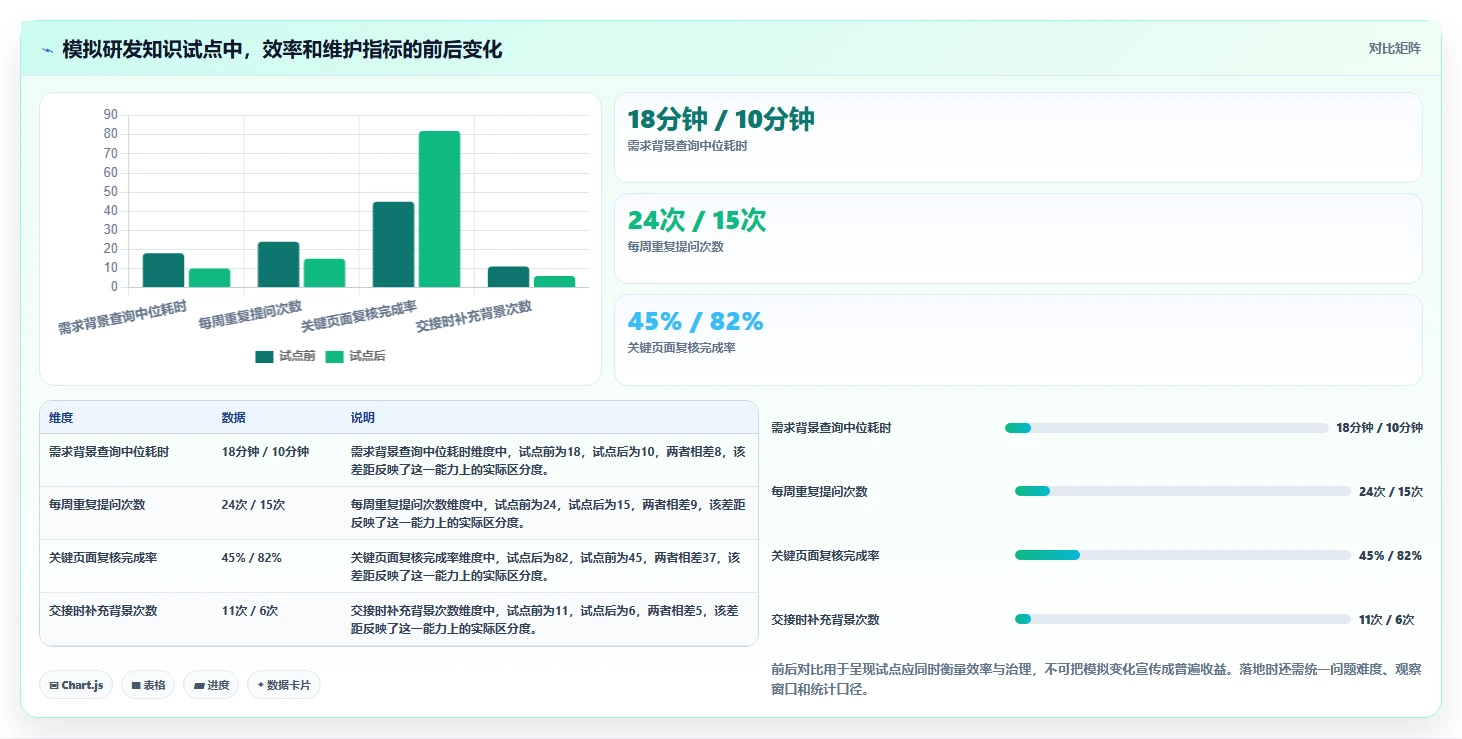Click table data cell 11次 / 6次
1462x739 pixels.
[x=250, y=611]
